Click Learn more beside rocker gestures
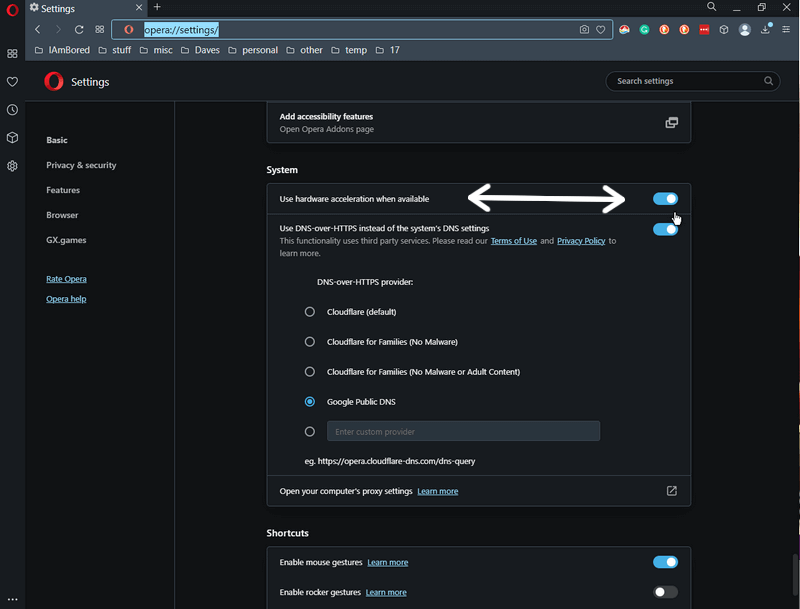This screenshot has height=609, width=800. click(386, 592)
